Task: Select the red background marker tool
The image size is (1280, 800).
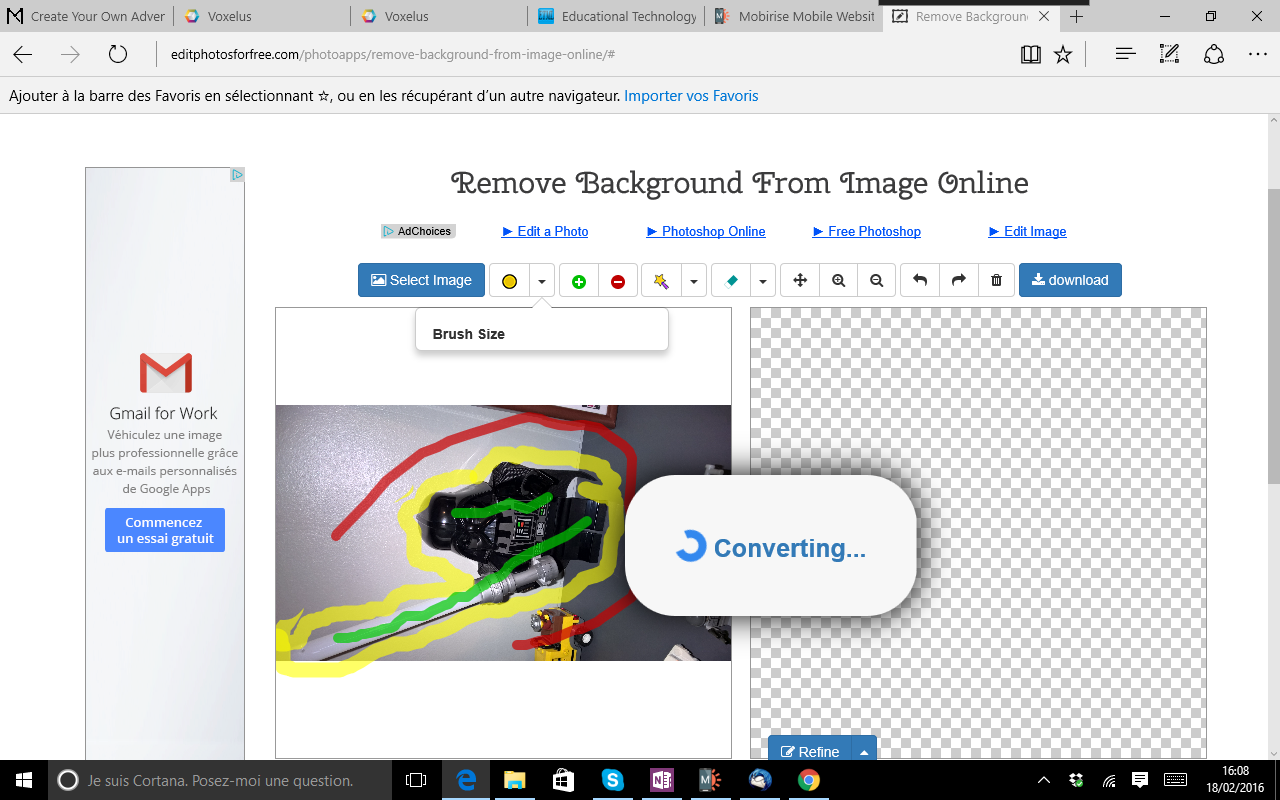Action: pyautogui.click(x=618, y=281)
